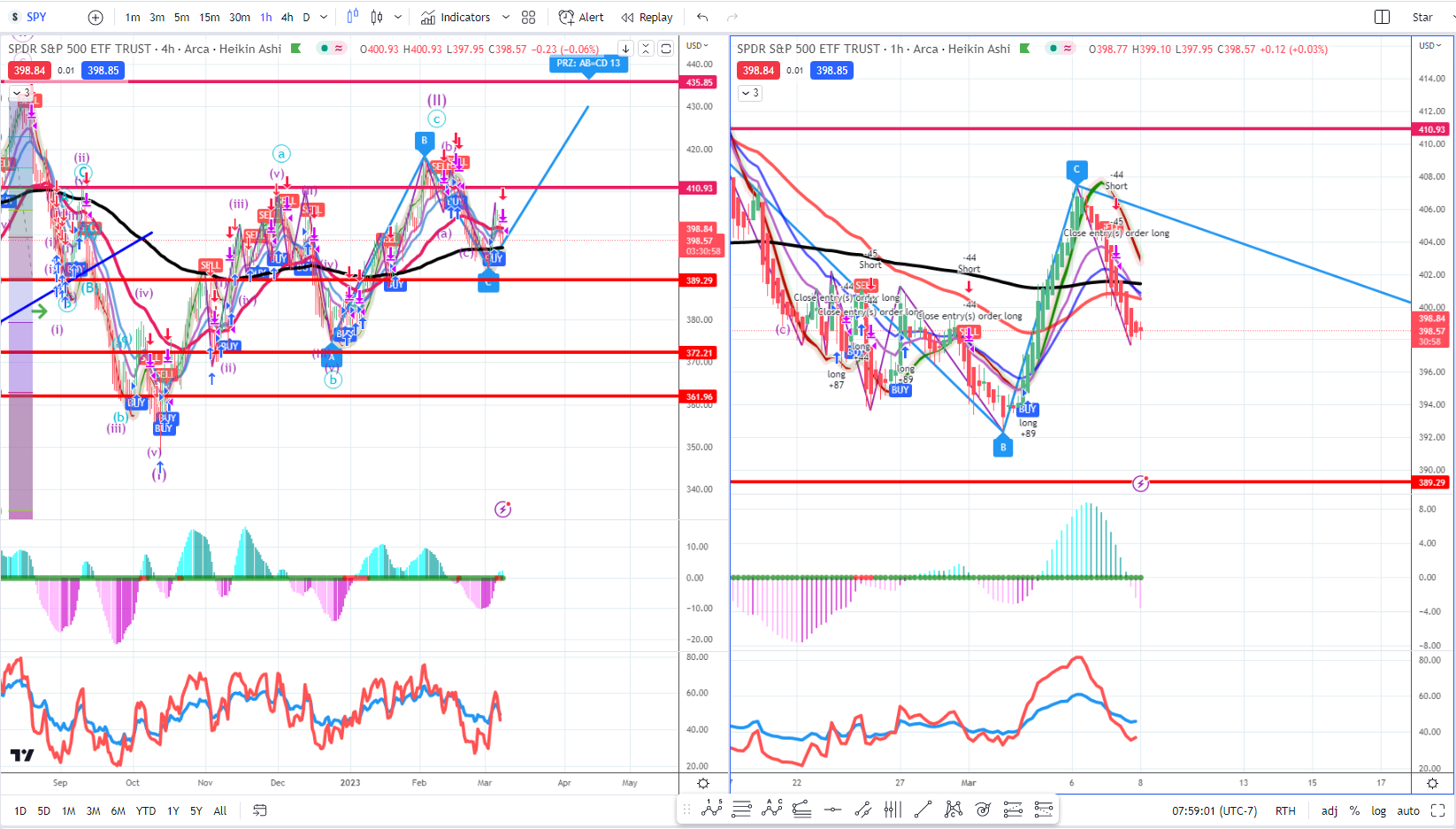This screenshot has height=829, width=1456.
Task: Click lightning event icon on right chart
Action: click(x=1141, y=483)
